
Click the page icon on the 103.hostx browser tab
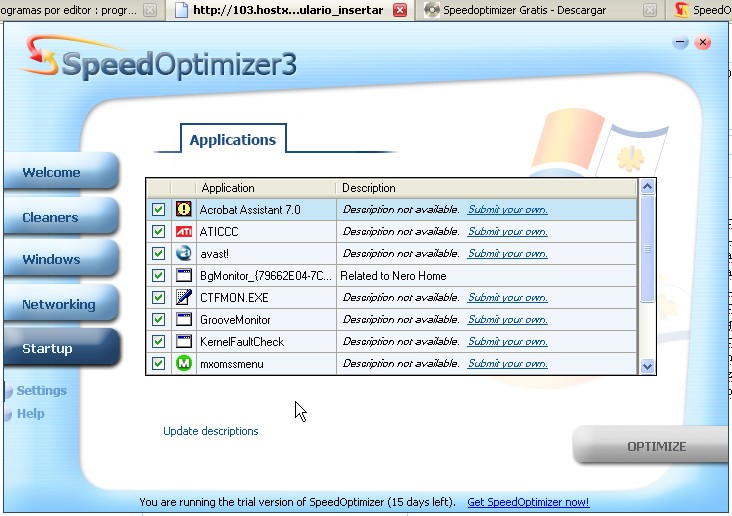tap(181, 10)
